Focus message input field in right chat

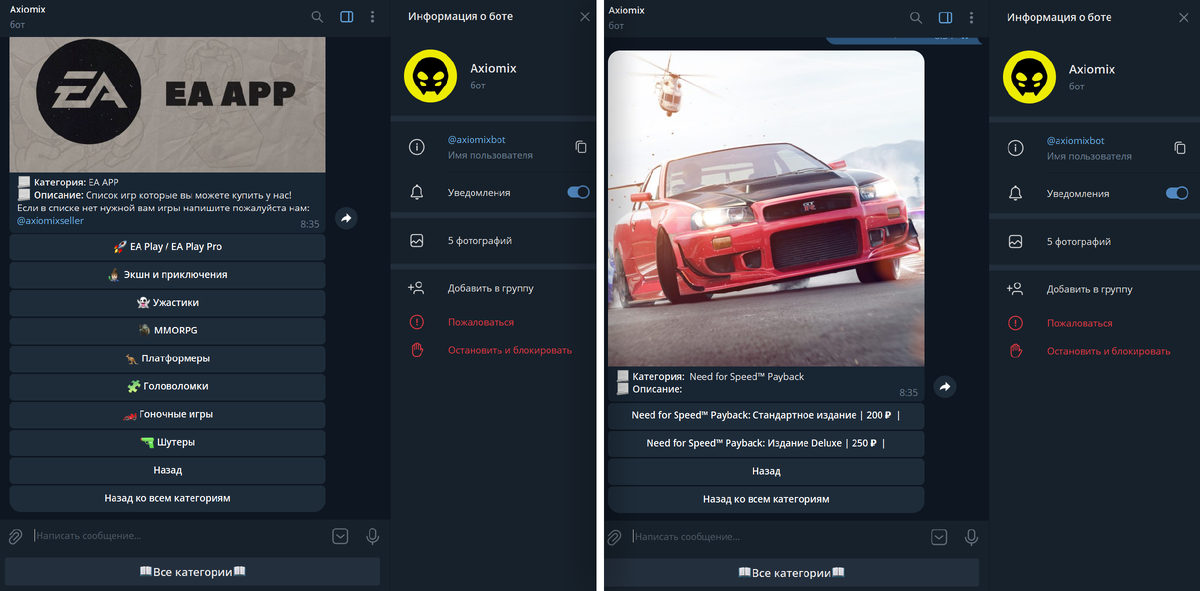pyautogui.click(x=777, y=537)
